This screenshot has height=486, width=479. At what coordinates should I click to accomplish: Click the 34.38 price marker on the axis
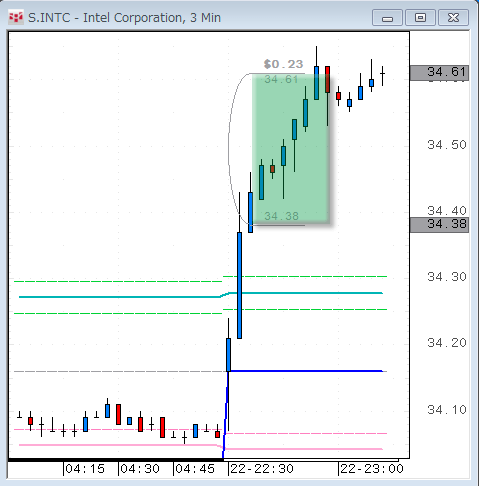click(x=439, y=224)
